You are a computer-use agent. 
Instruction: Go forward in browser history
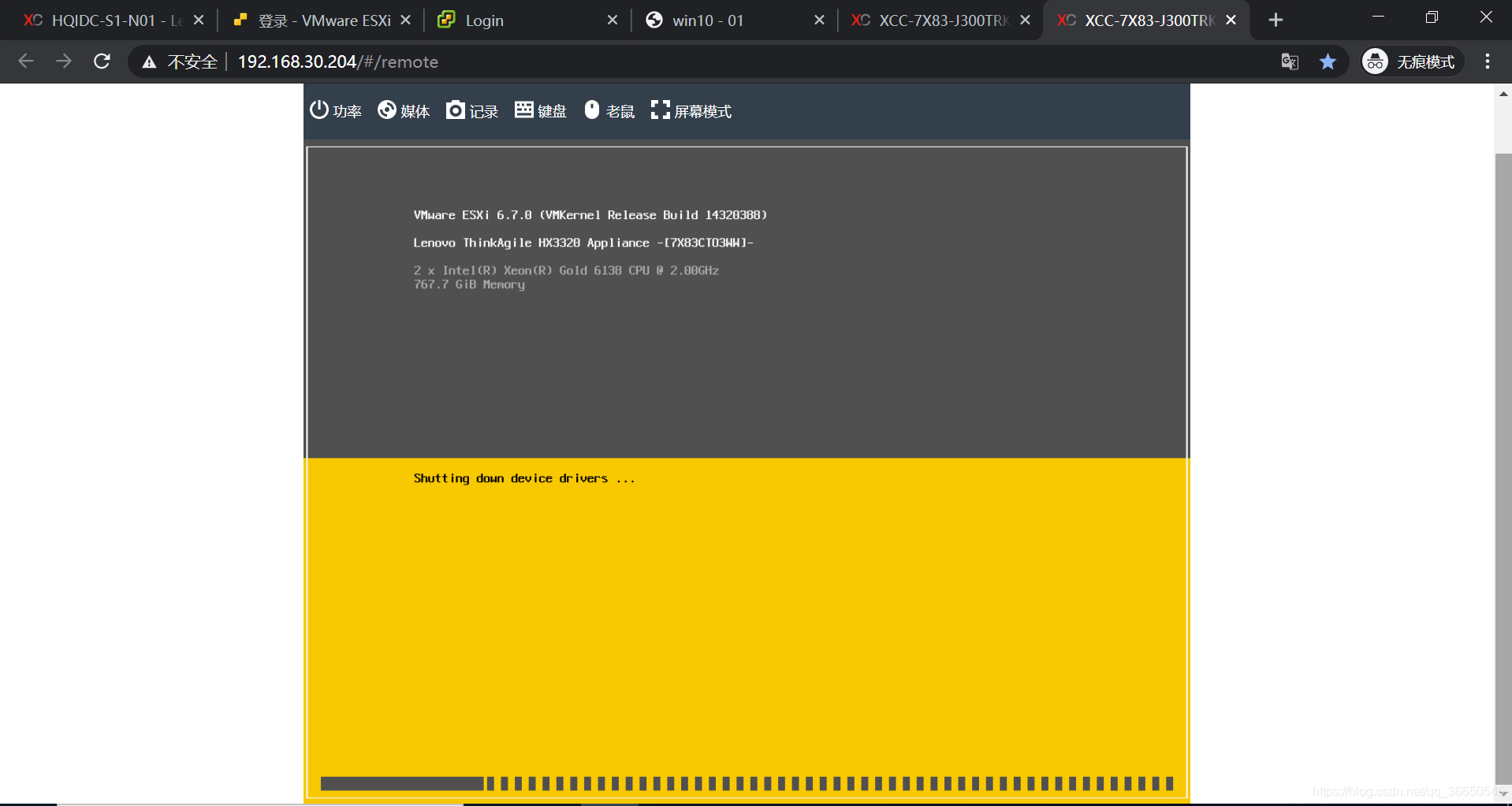point(64,61)
